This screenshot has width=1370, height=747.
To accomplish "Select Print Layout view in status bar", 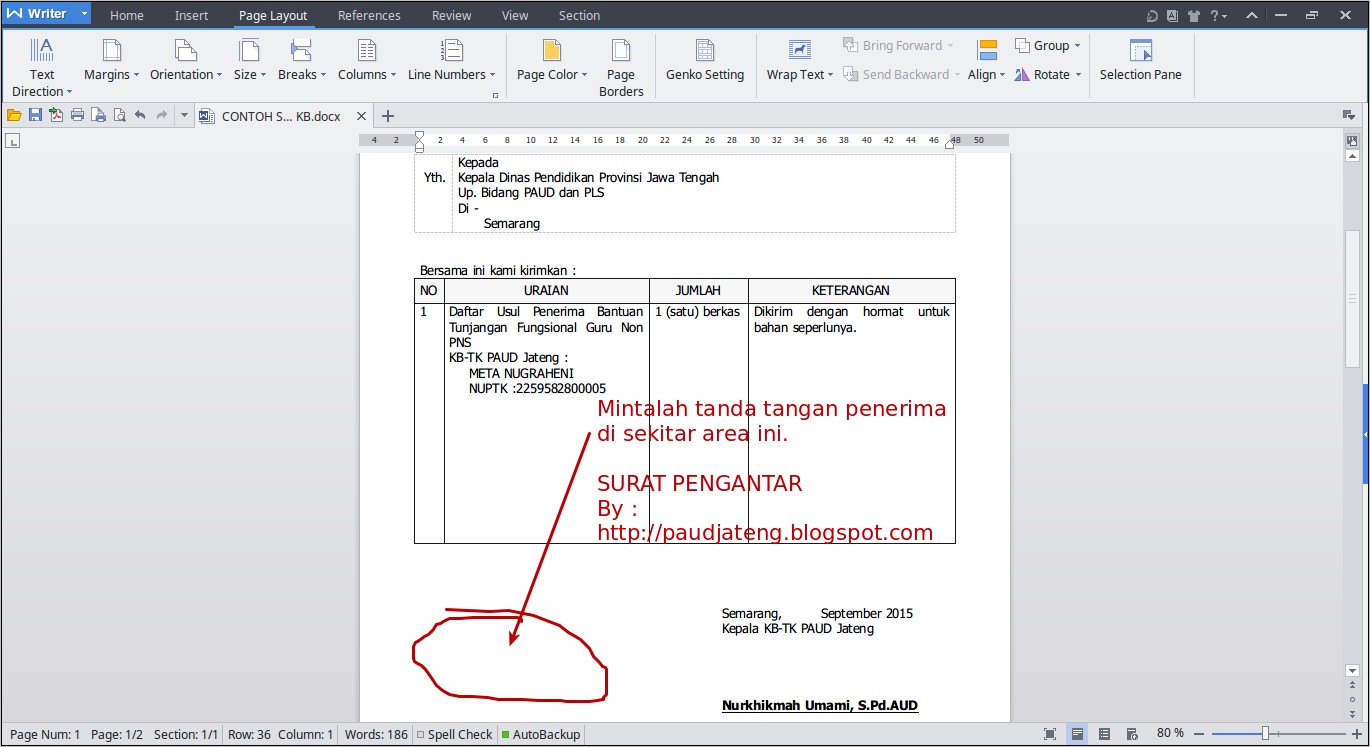I will (x=1077, y=734).
